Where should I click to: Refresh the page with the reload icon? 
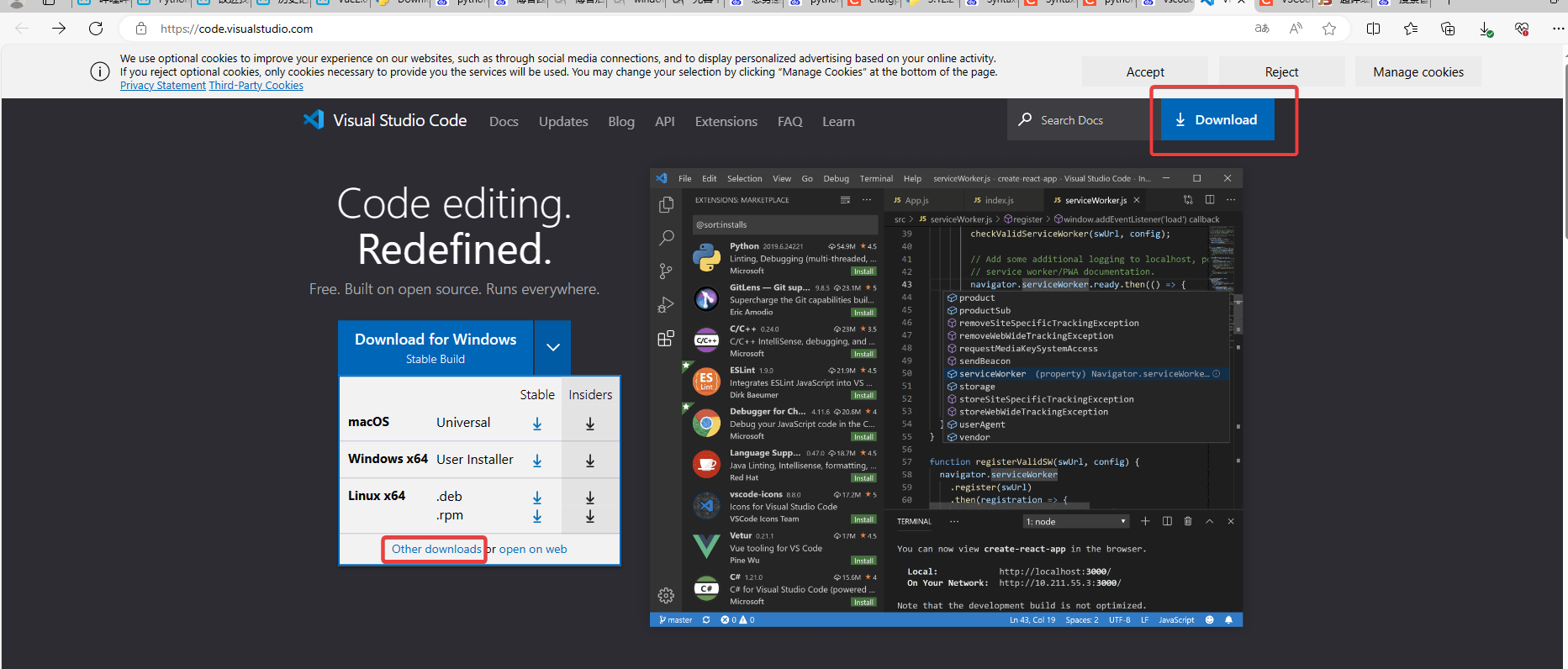coord(96,29)
